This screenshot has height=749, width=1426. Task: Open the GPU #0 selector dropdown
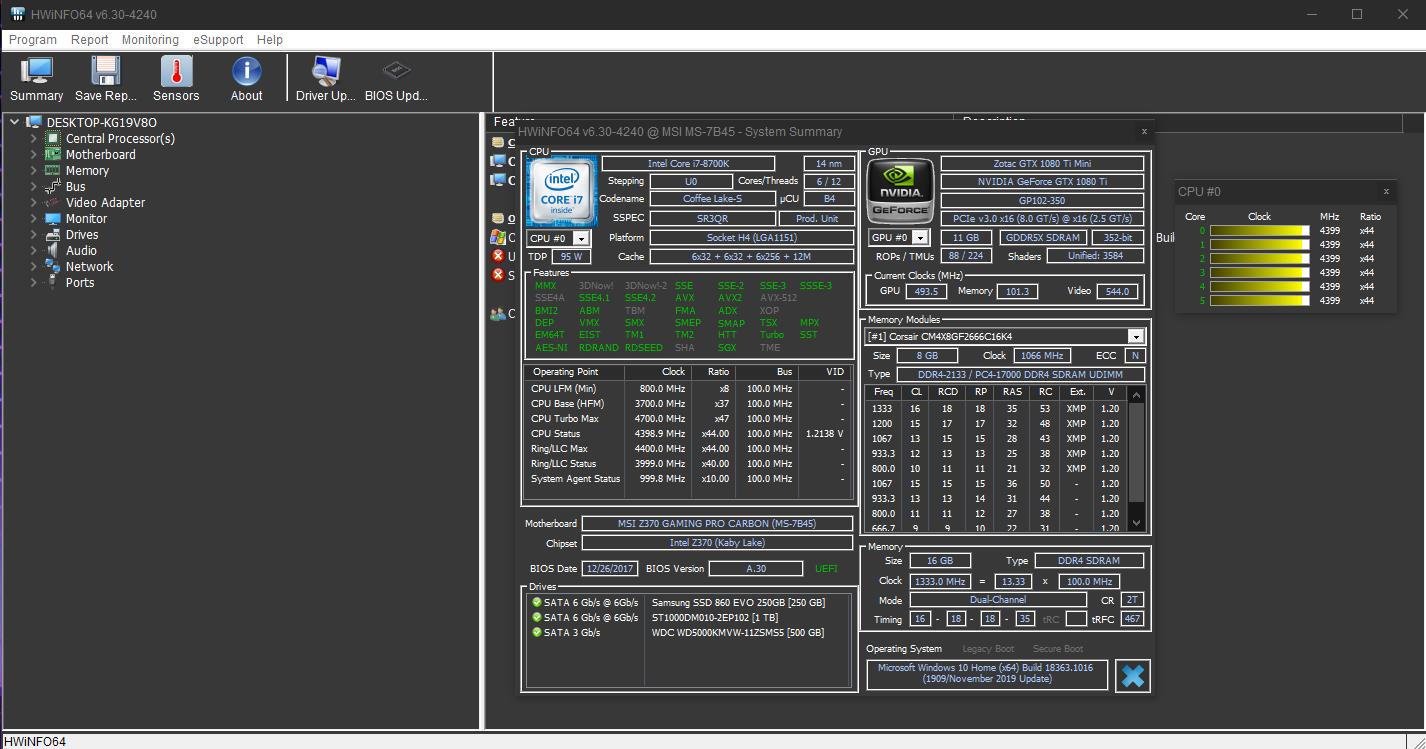920,238
